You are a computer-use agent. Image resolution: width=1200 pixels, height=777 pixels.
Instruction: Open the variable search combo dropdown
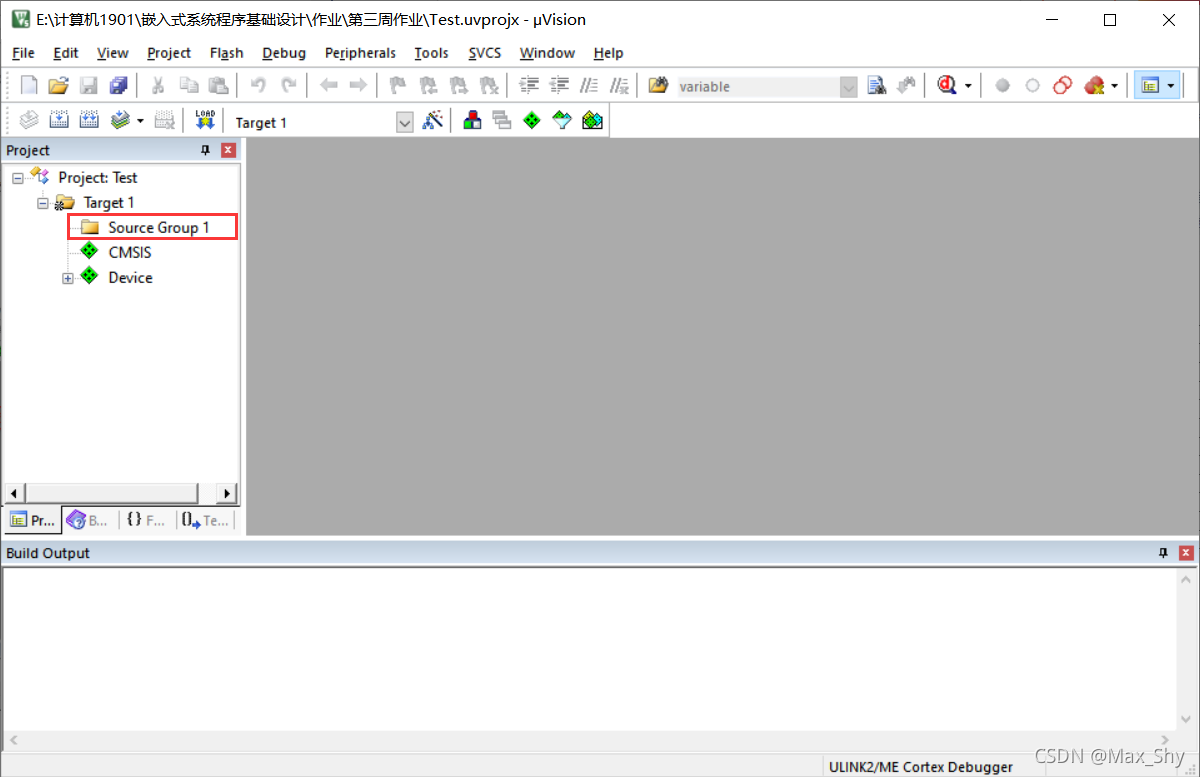coord(849,87)
